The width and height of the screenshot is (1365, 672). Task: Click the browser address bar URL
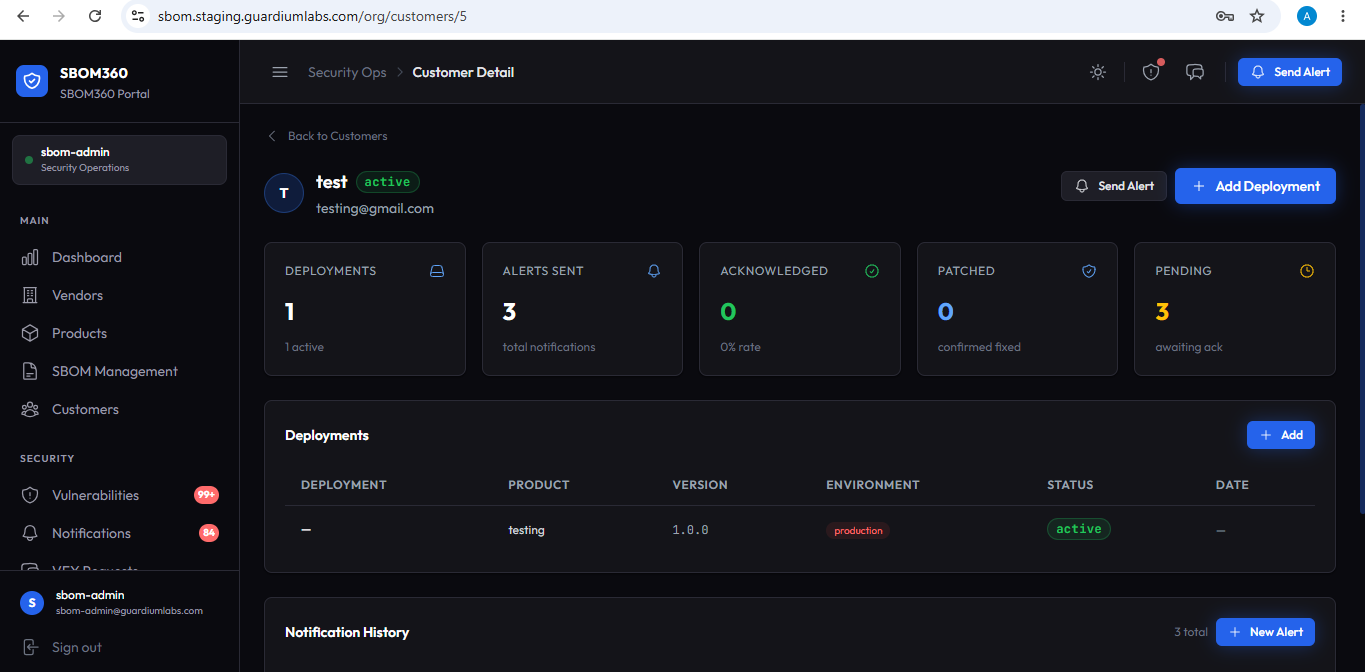pyautogui.click(x=312, y=16)
